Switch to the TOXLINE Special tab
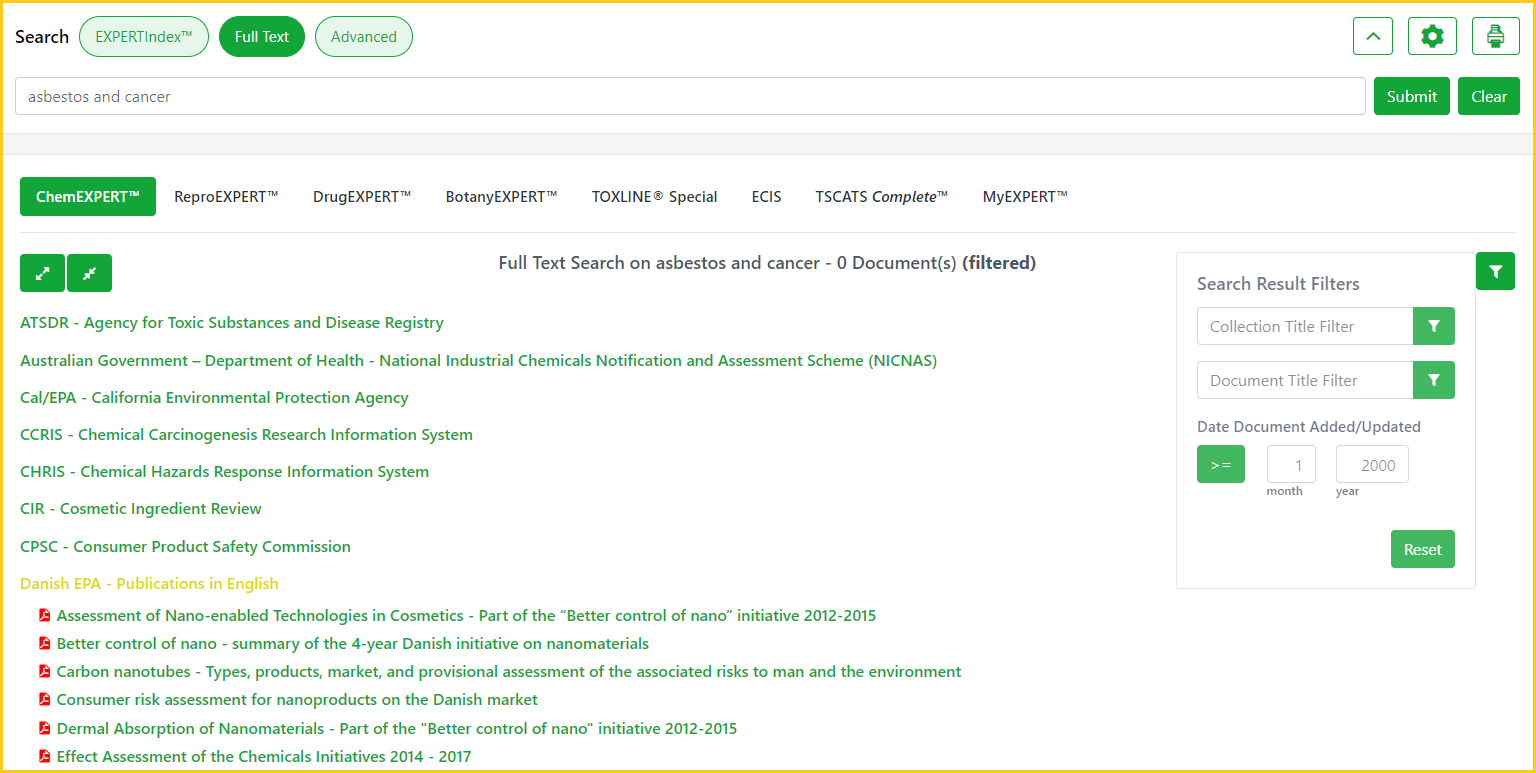The image size is (1536, 773). [654, 197]
